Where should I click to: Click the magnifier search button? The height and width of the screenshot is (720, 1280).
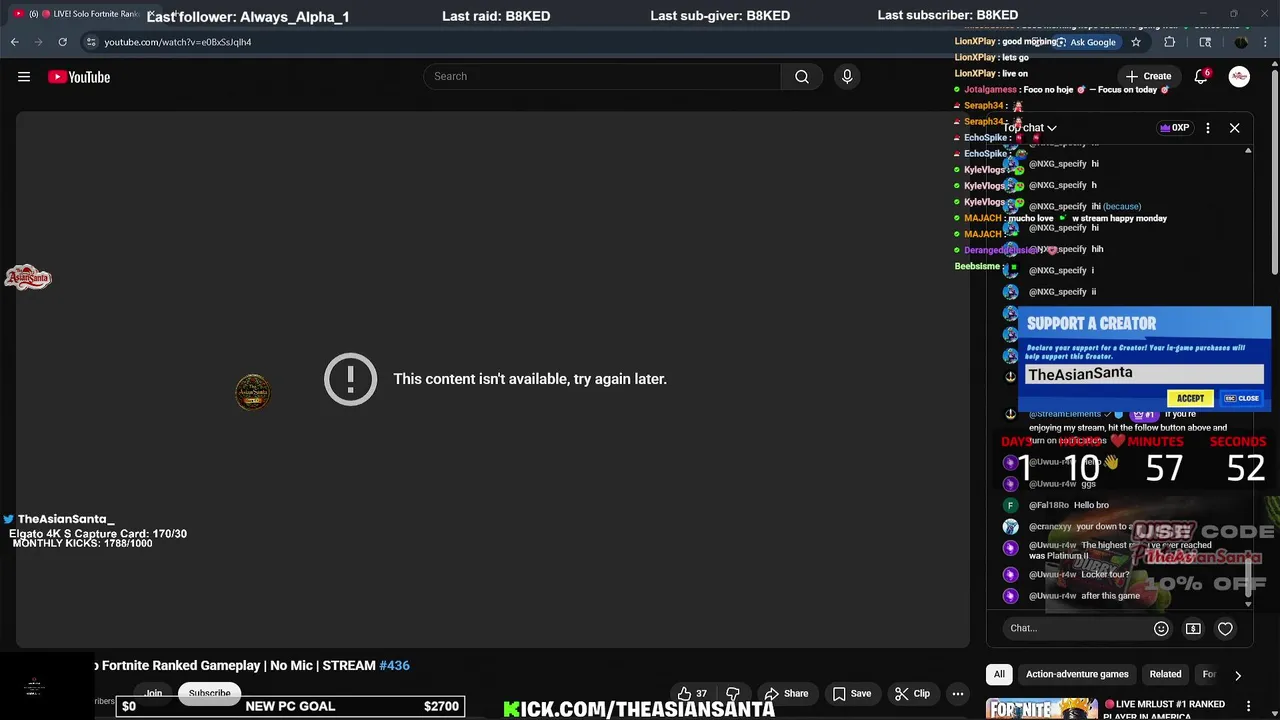[802, 77]
